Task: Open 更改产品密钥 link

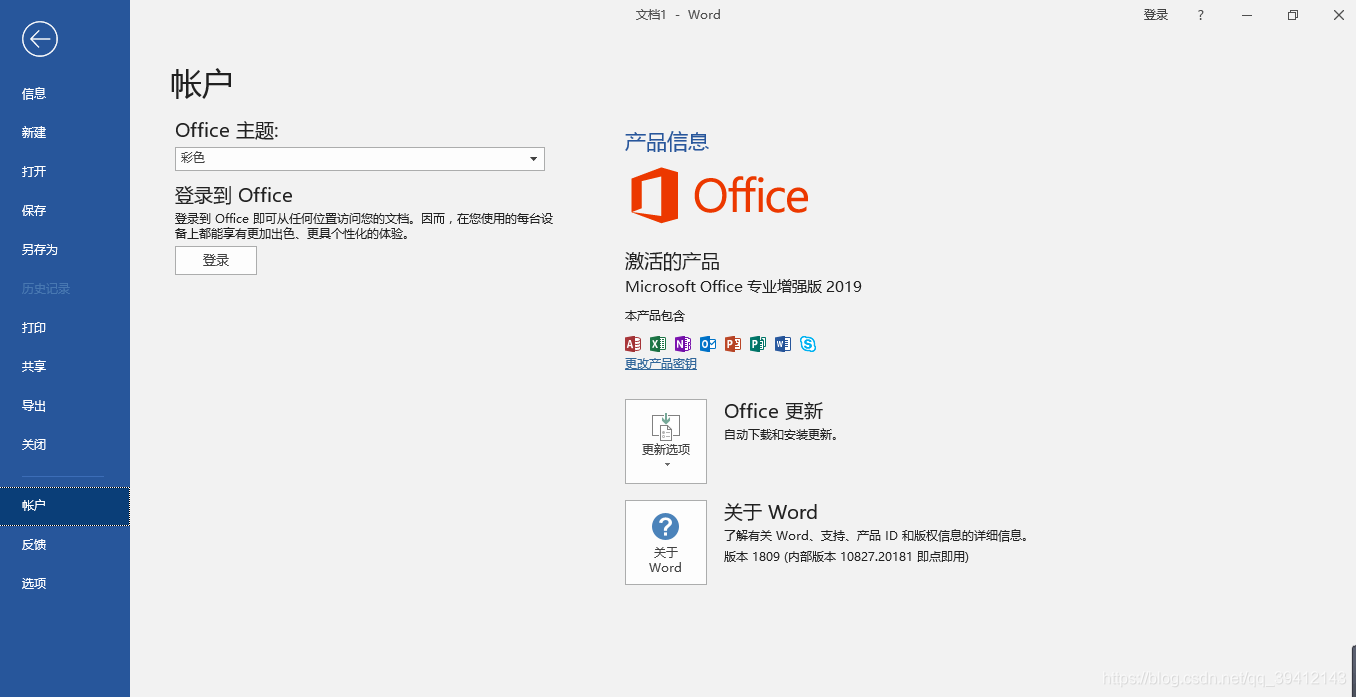Action: (660, 363)
